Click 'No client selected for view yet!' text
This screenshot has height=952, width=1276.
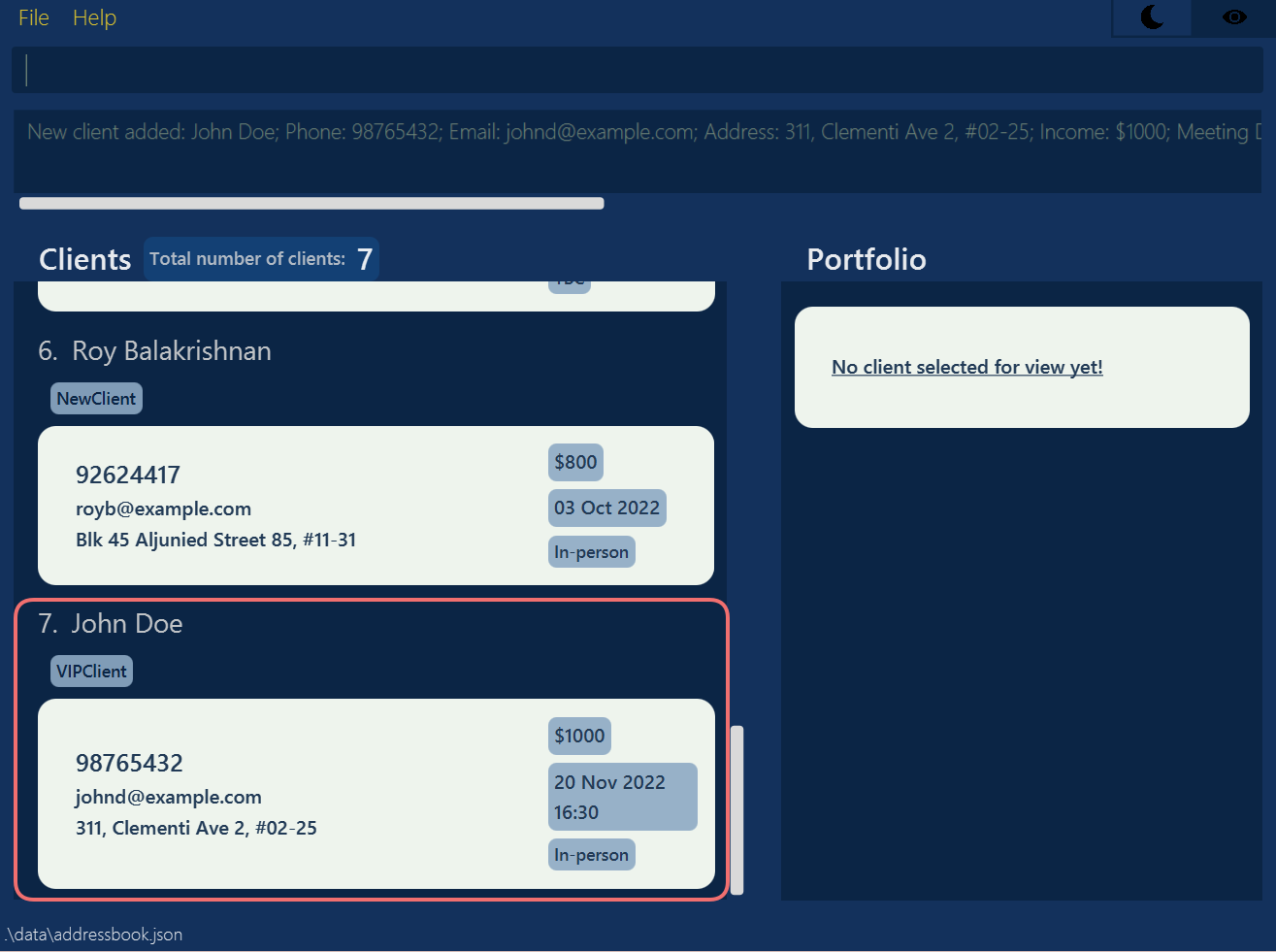967,367
